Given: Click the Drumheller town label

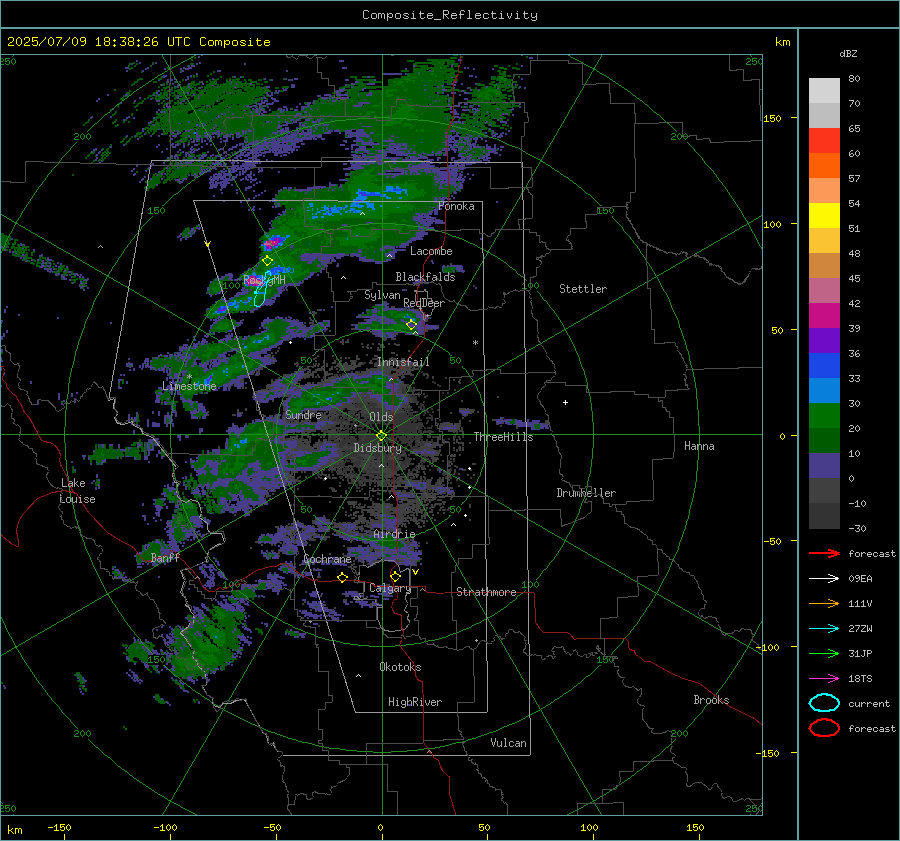Looking at the screenshot, I should coord(586,493).
